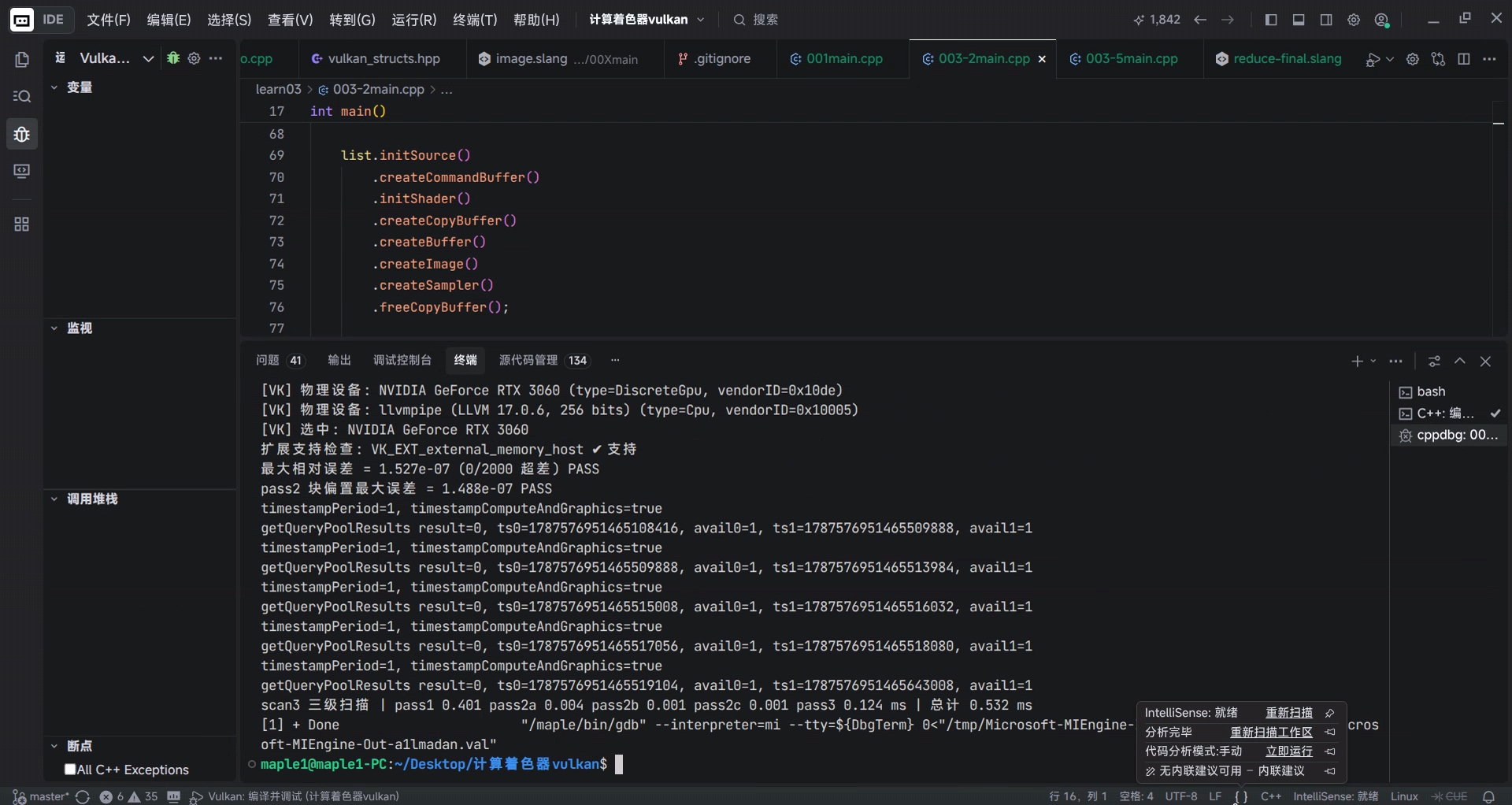The image size is (1512, 805).
Task: Toggle the primary sidebar layout icon
Action: tap(1270, 20)
